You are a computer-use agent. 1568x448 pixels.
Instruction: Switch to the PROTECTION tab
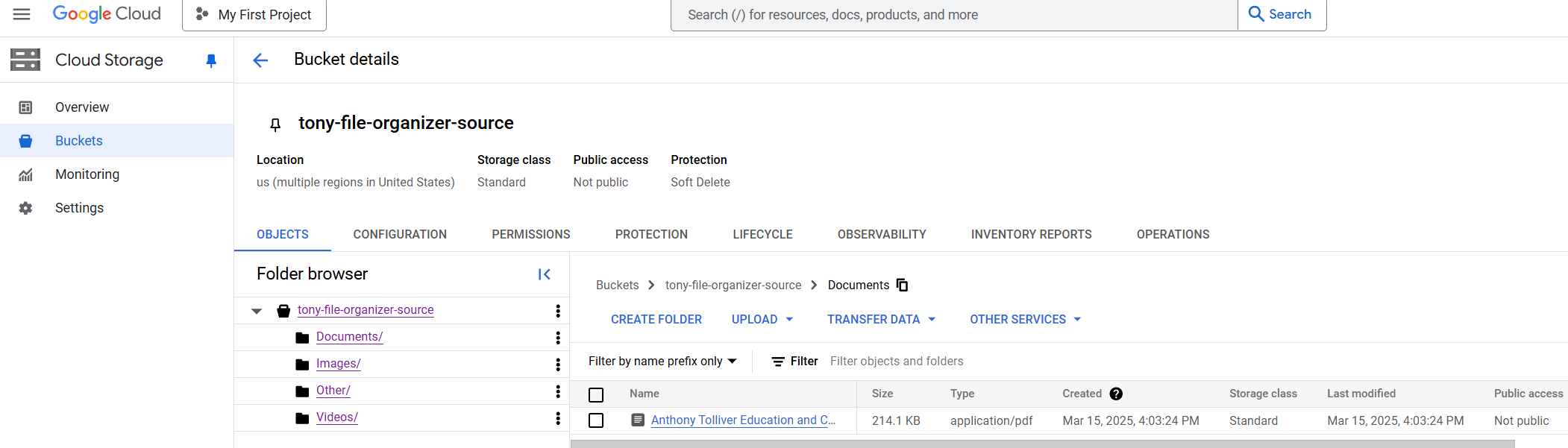tap(651, 234)
